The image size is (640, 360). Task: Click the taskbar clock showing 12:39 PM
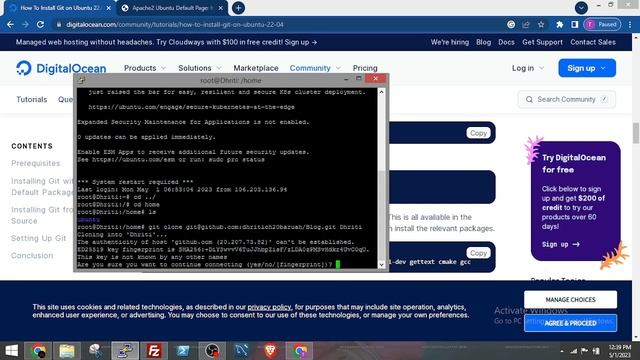(620, 351)
